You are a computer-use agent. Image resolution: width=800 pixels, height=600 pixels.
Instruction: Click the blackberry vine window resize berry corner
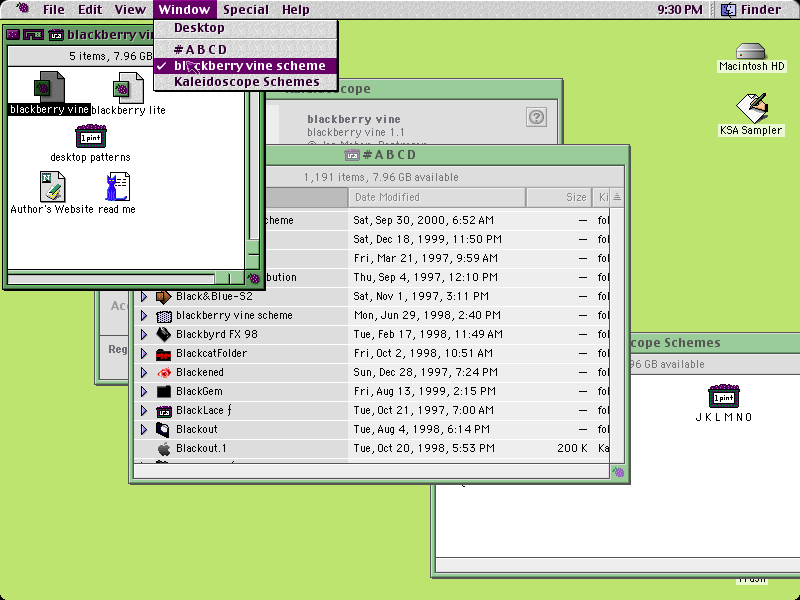254,278
